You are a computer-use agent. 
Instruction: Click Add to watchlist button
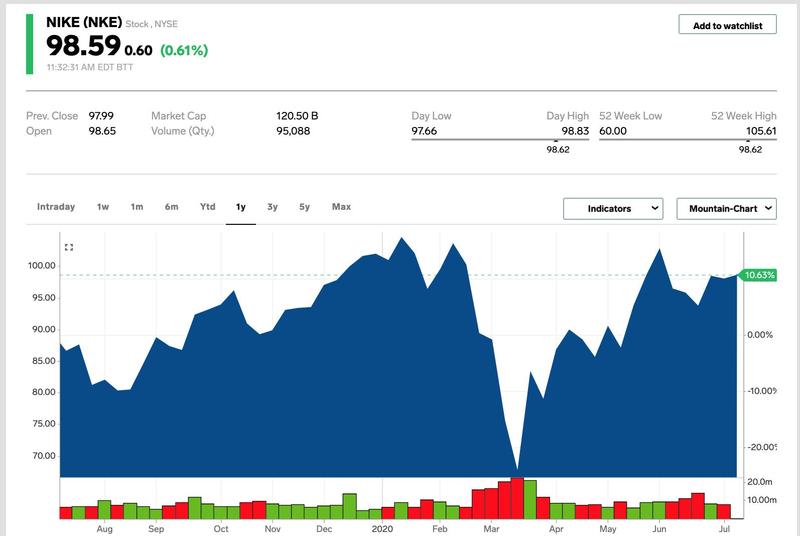coord(728,24)
